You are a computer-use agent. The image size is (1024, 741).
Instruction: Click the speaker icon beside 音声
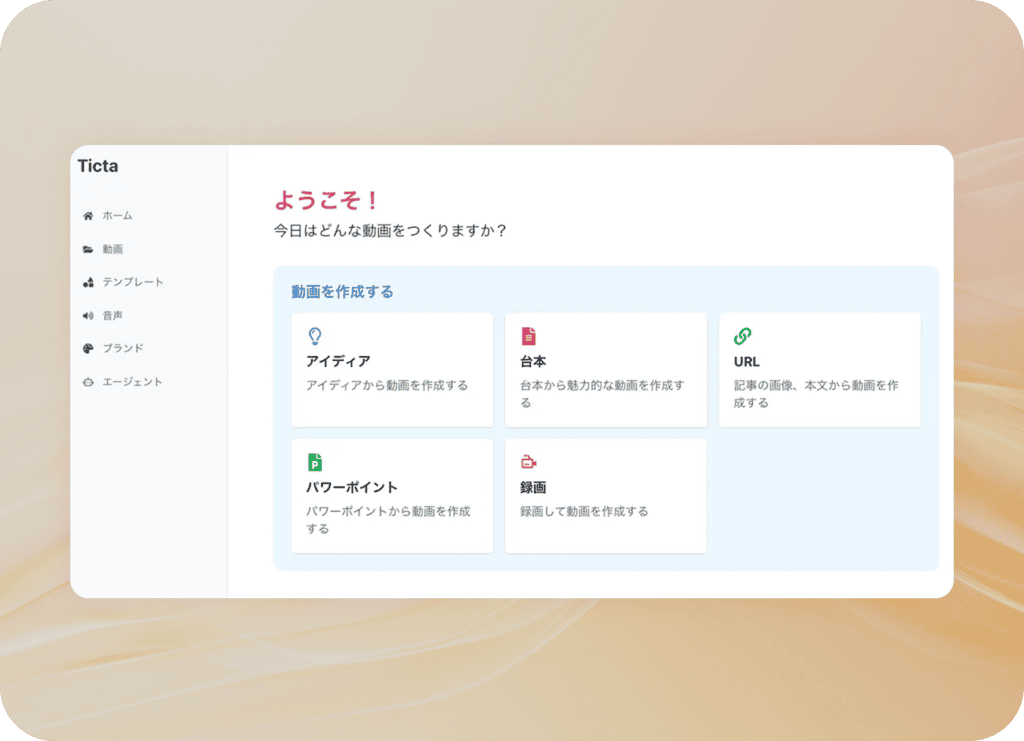pos(88,316)
